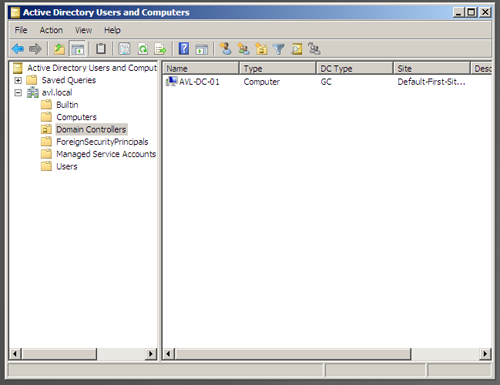This screenshot has width=500, height=385.
Task: Select the Domain Controllers OU
Action: [91, 129]
